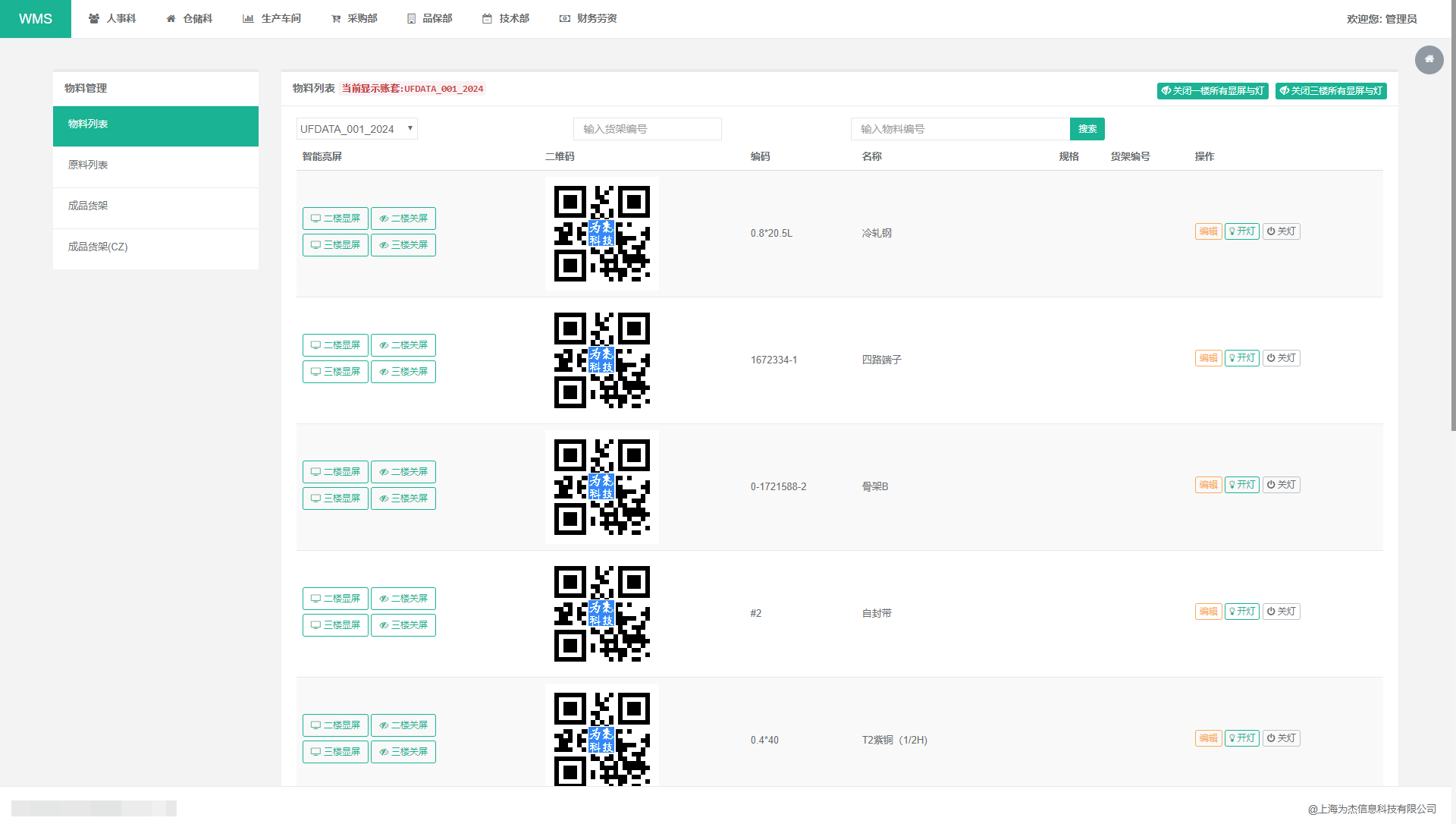Image resolution: width=1456 pixels, height=824 pixels.
Task: Turn off light (关灯) for 自封带
Action: click(x=1282, y=612)
